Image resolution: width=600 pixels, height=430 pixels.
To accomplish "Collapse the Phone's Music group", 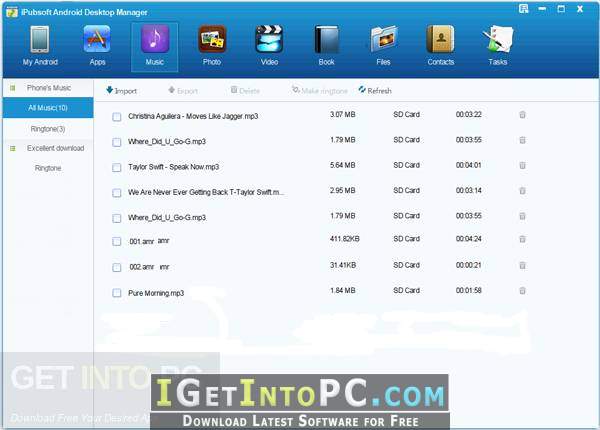I will pos(13,88).
